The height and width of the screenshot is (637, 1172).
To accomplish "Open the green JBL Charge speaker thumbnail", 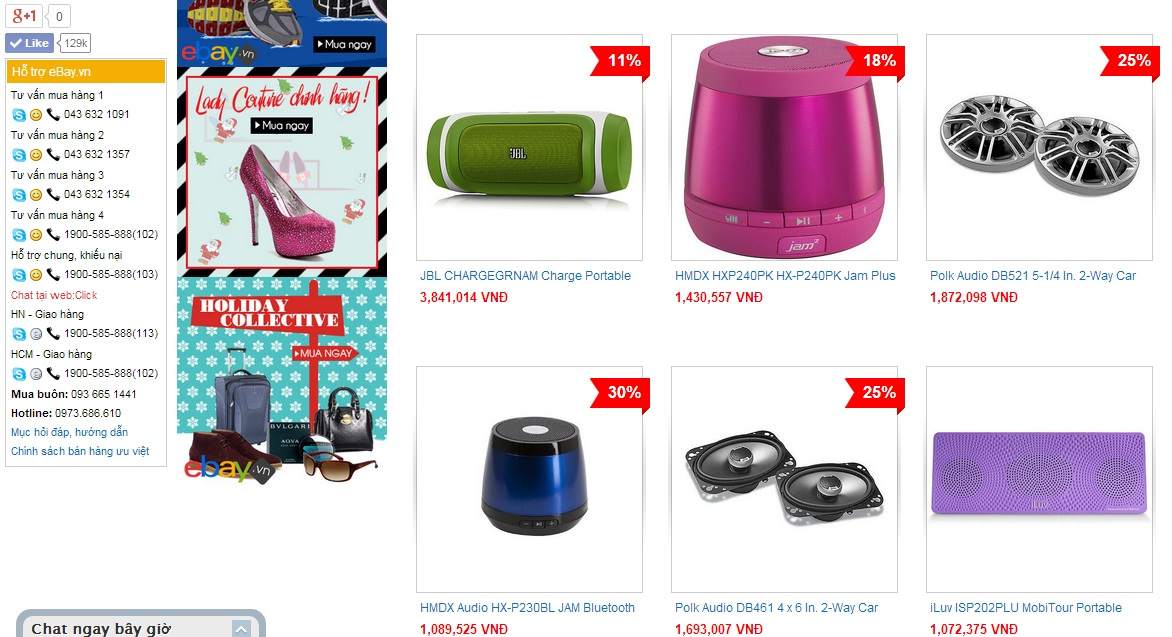I will (x=529, y=147).
